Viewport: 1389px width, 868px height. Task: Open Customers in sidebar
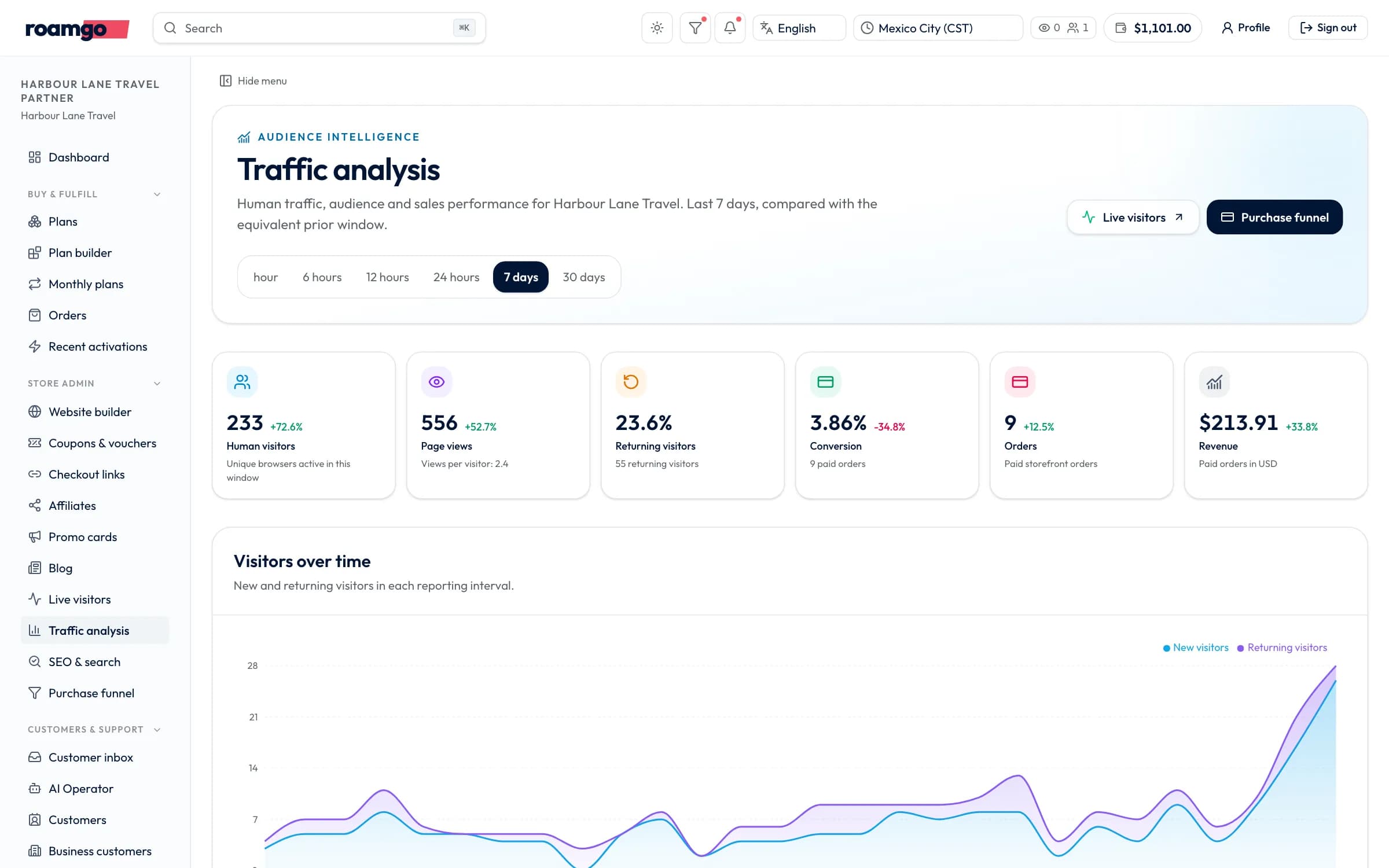(95, 820)
